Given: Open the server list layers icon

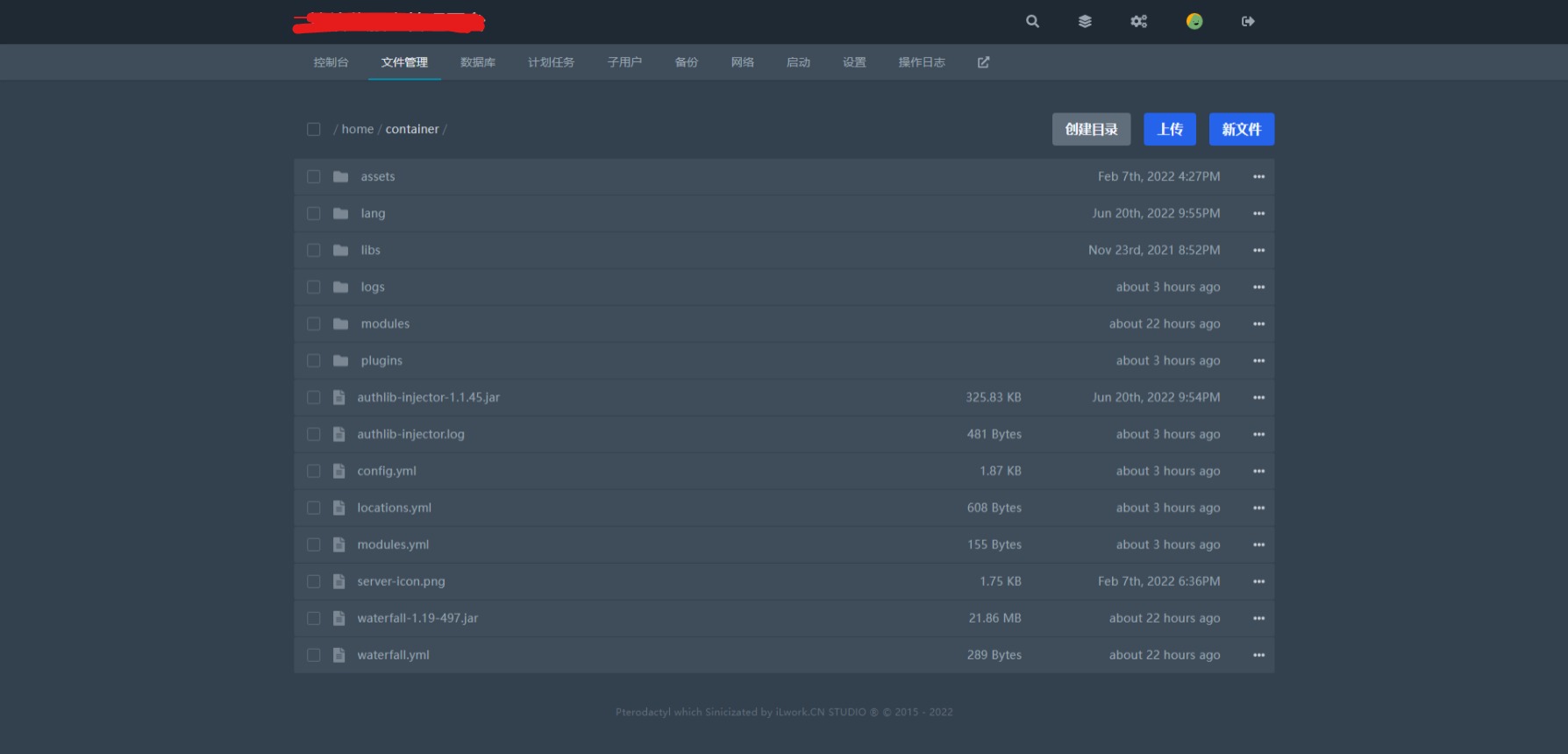Looking at the screenshot, I should (x=1085, y=21).
